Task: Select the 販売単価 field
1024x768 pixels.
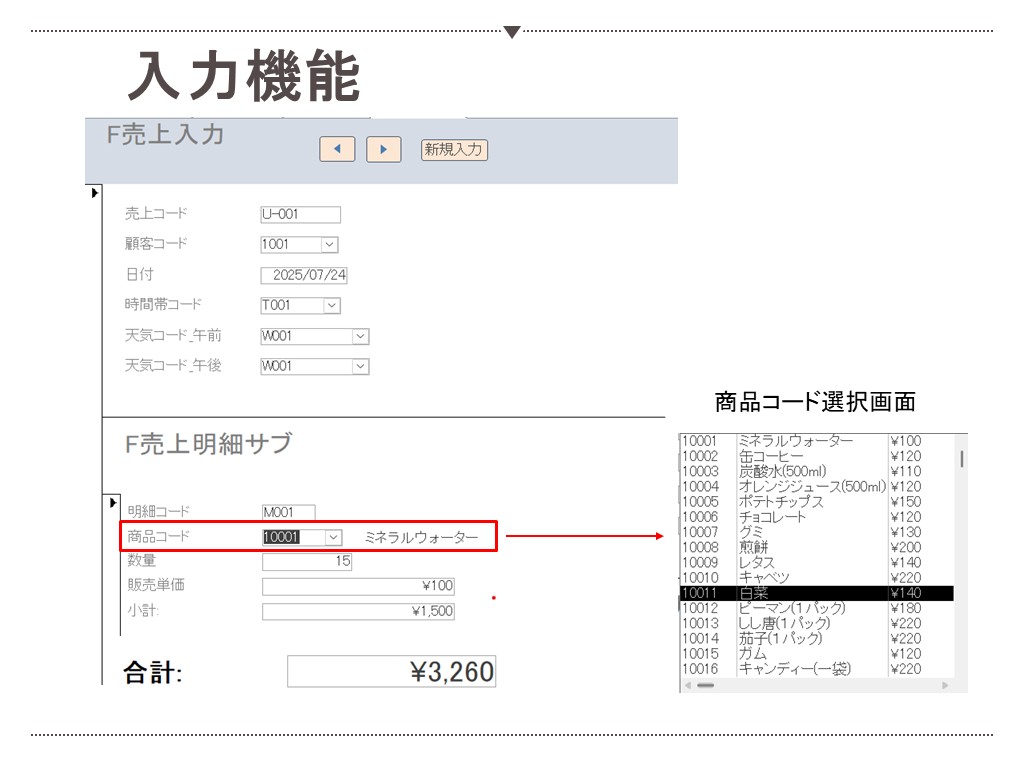Action: [358, 586]
